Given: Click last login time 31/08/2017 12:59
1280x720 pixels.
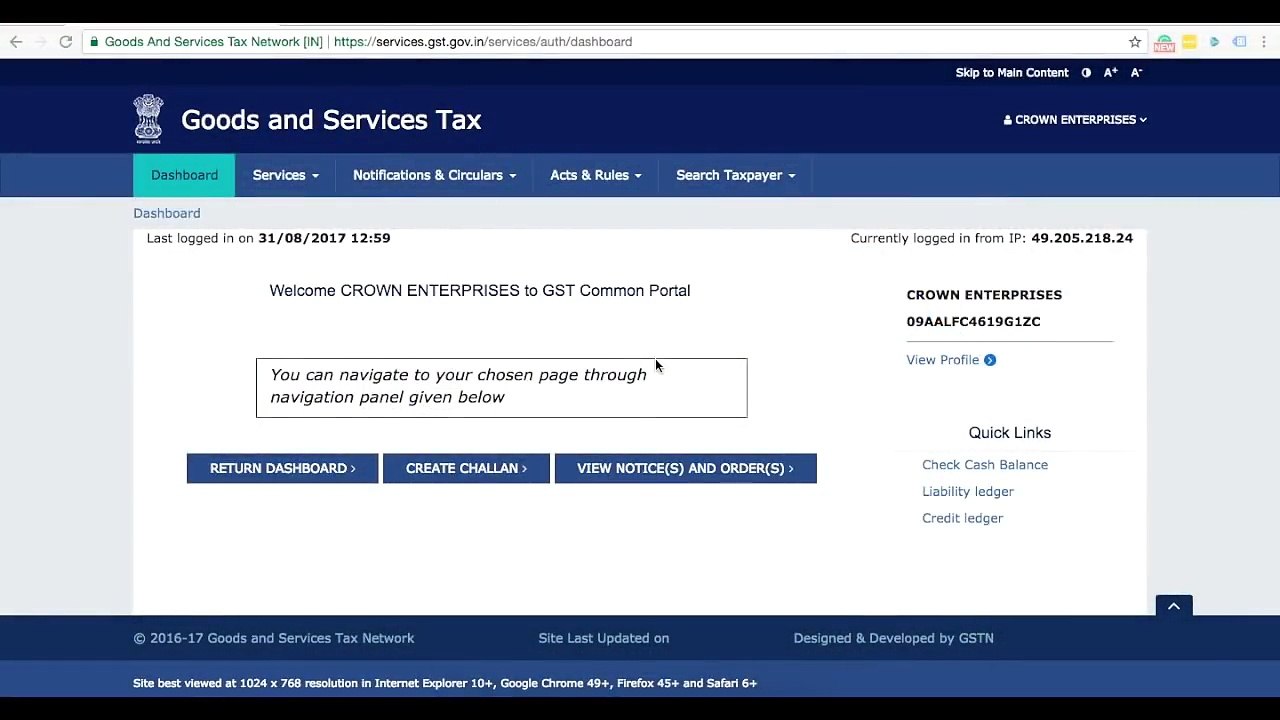Looking at the screenshot, I should click(324, 238).
